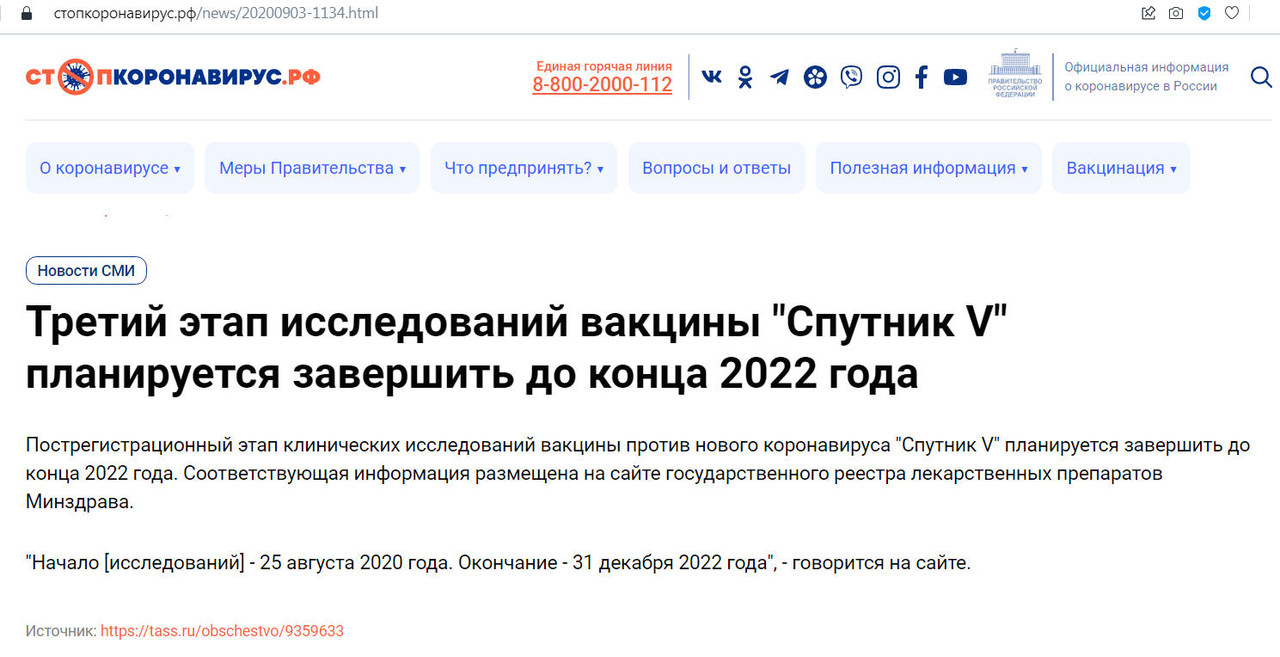Open the Telegram channel icon
The width and height of the screenshot is (1280, 657).
coord(779,77)
